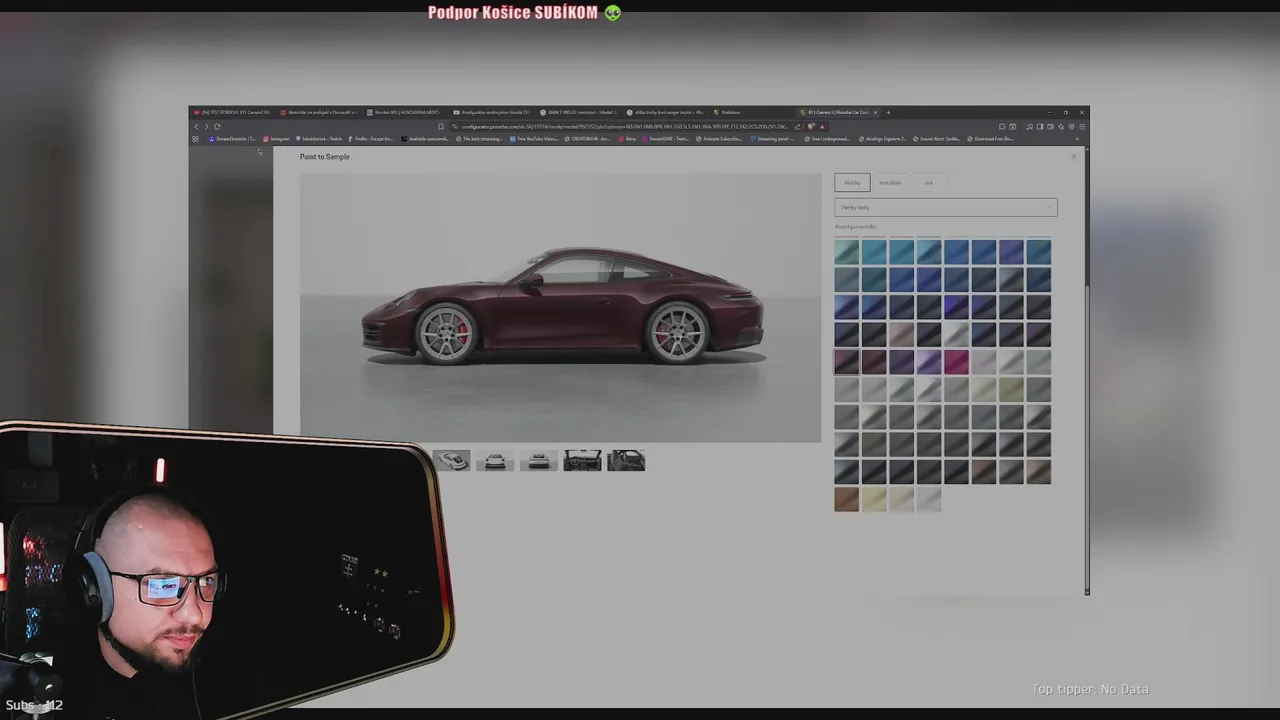Open a new browser tab with plus icon
This screenshot has width=1280, height=720.
click(x=888, y=112)
